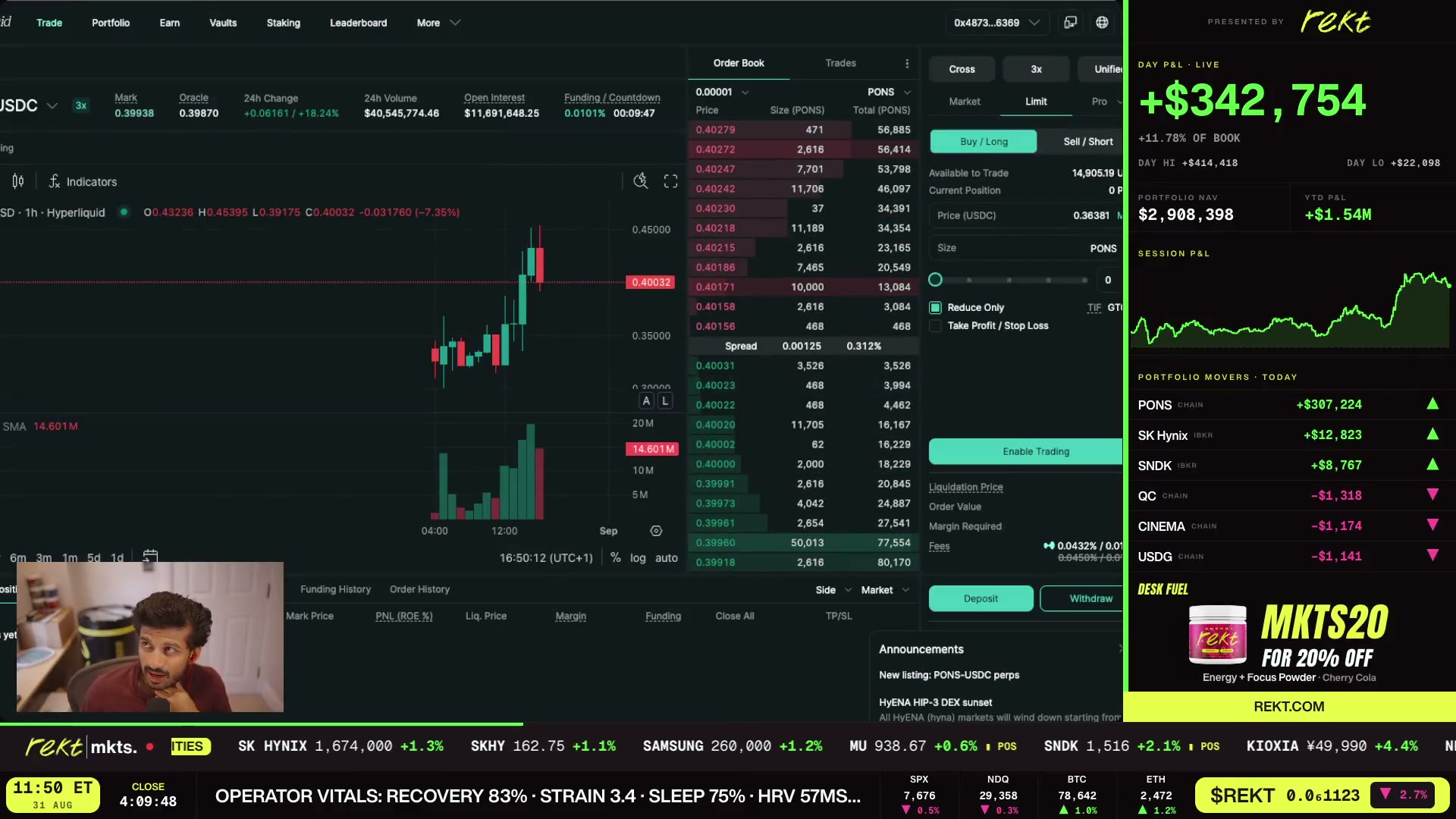Open the trading pair selector chevron

52,105
